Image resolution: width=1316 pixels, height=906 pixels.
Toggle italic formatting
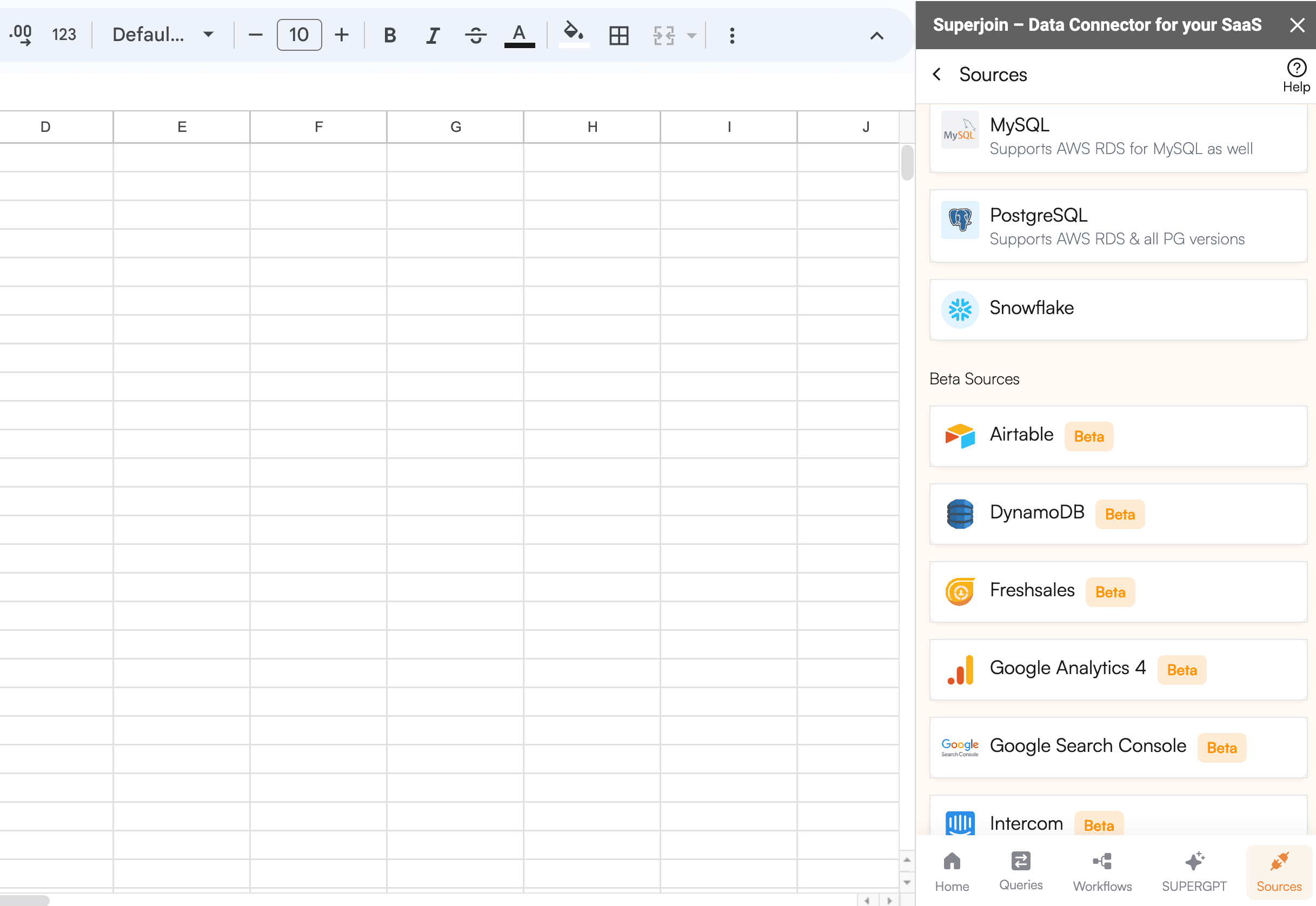point(433,35)
